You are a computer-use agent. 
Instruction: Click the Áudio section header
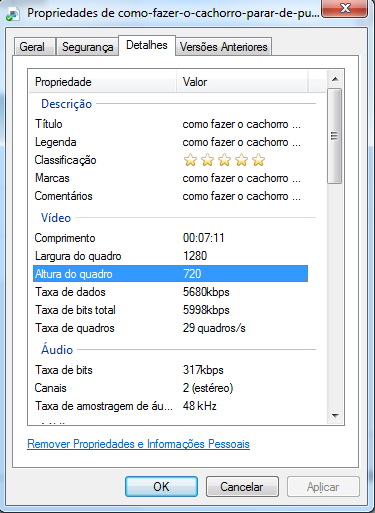click(x=57, y=349)
